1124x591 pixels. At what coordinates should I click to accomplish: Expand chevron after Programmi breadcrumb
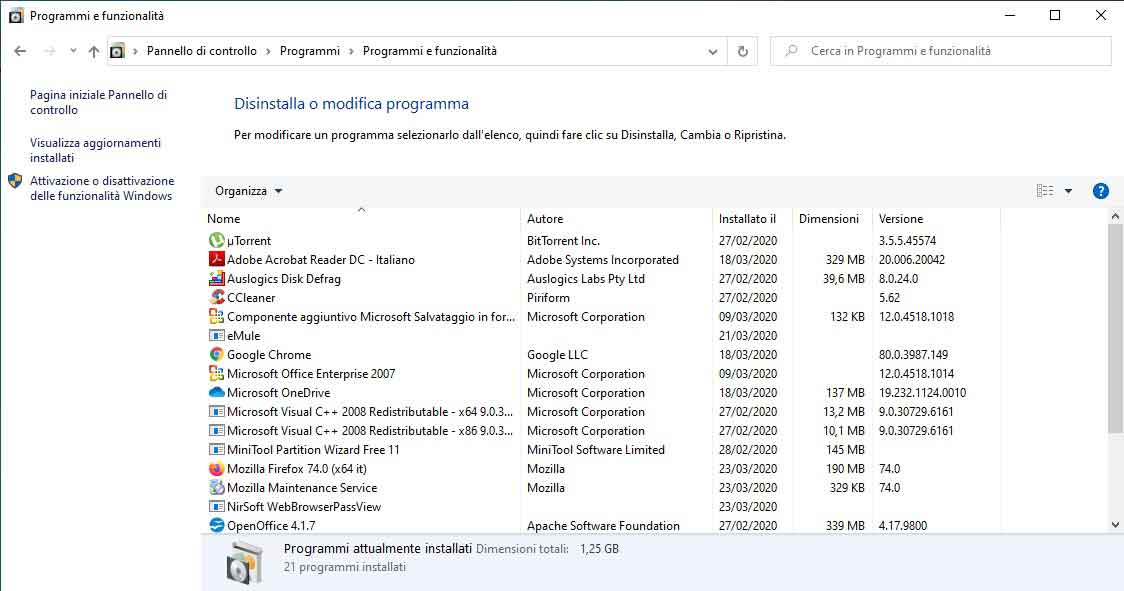351,51
